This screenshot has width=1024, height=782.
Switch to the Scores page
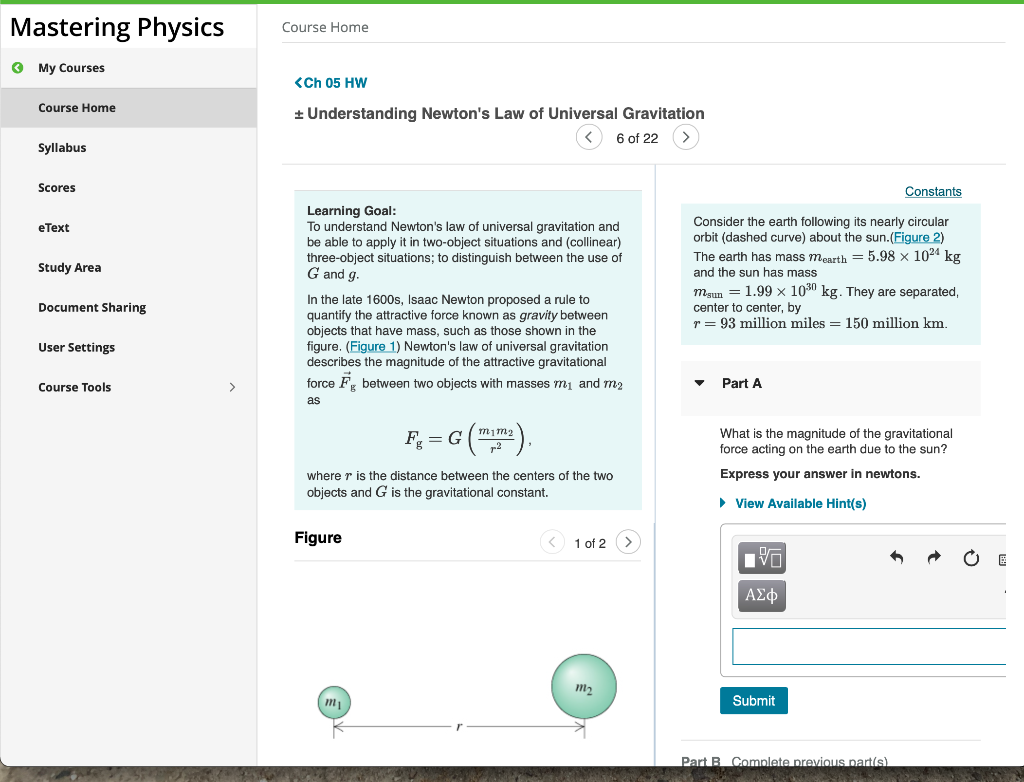[57, 187]
